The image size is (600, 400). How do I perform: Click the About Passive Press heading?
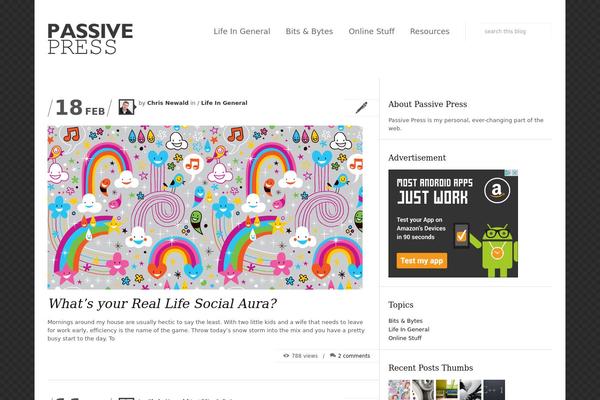point(428,104)
